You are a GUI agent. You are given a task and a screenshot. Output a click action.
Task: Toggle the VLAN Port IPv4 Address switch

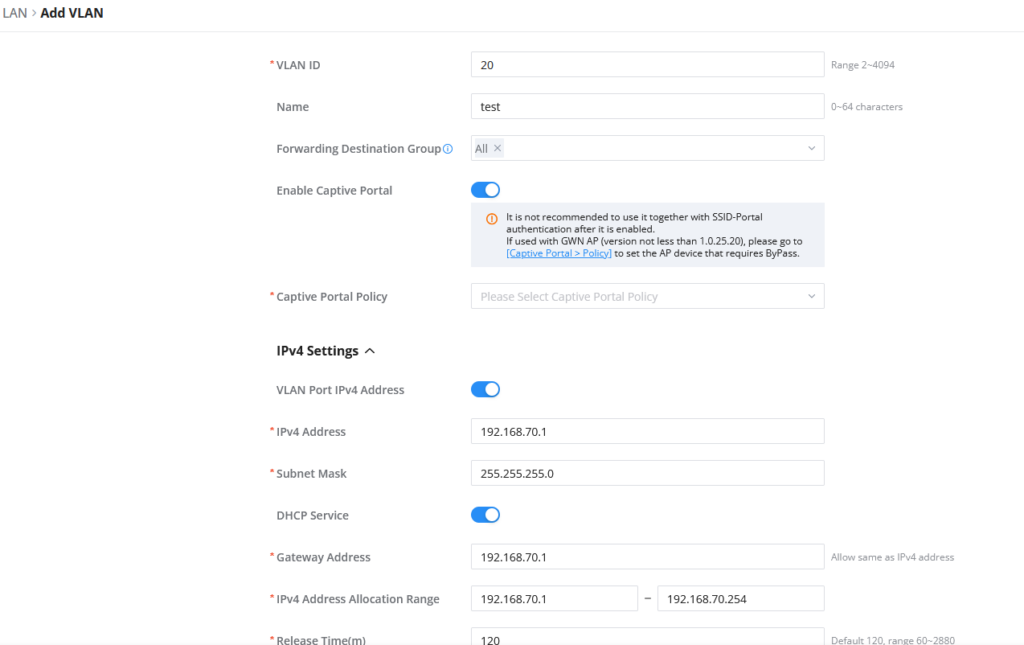click(485, 390)
